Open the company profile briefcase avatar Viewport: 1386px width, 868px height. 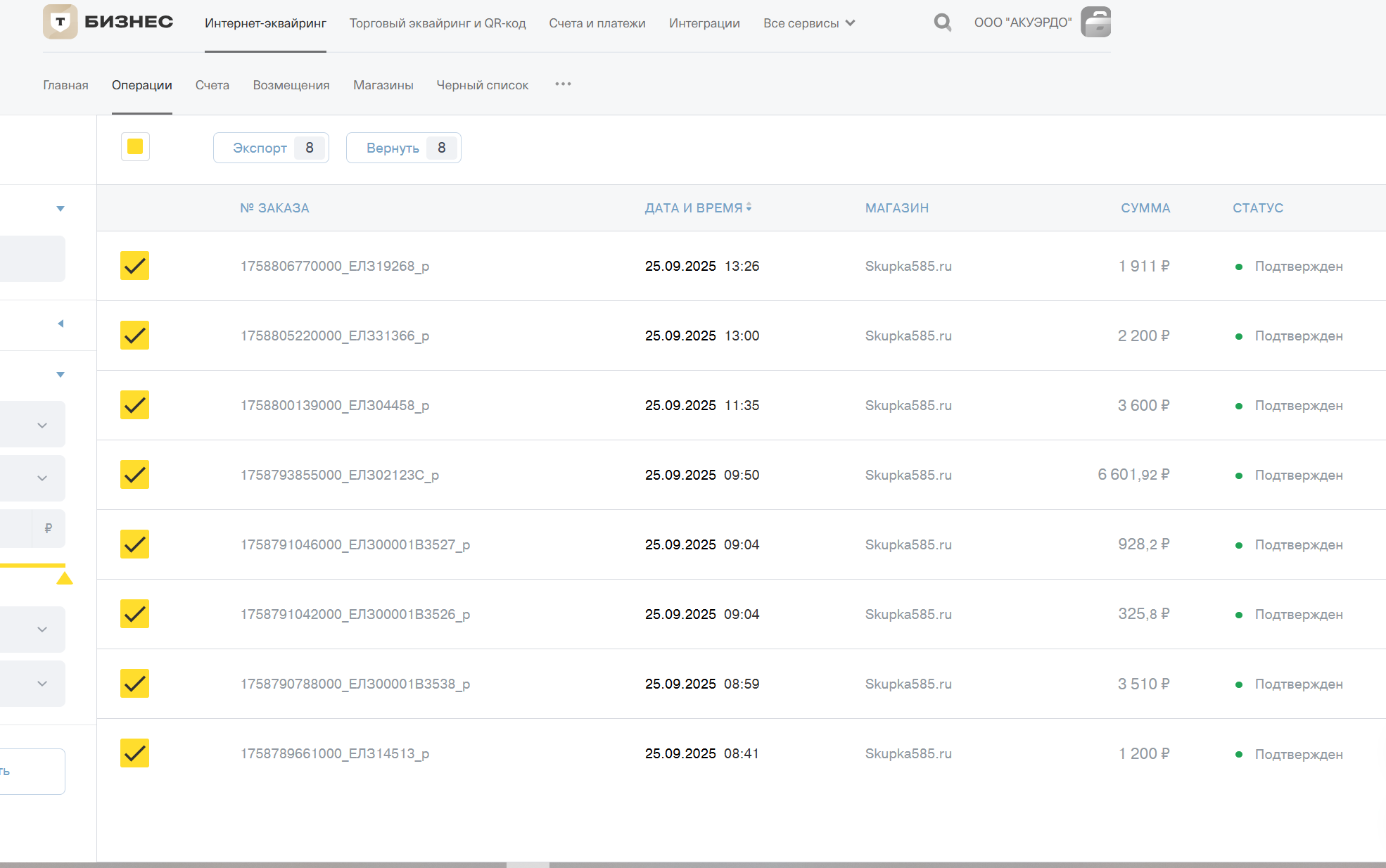(x=1095, y=22)
